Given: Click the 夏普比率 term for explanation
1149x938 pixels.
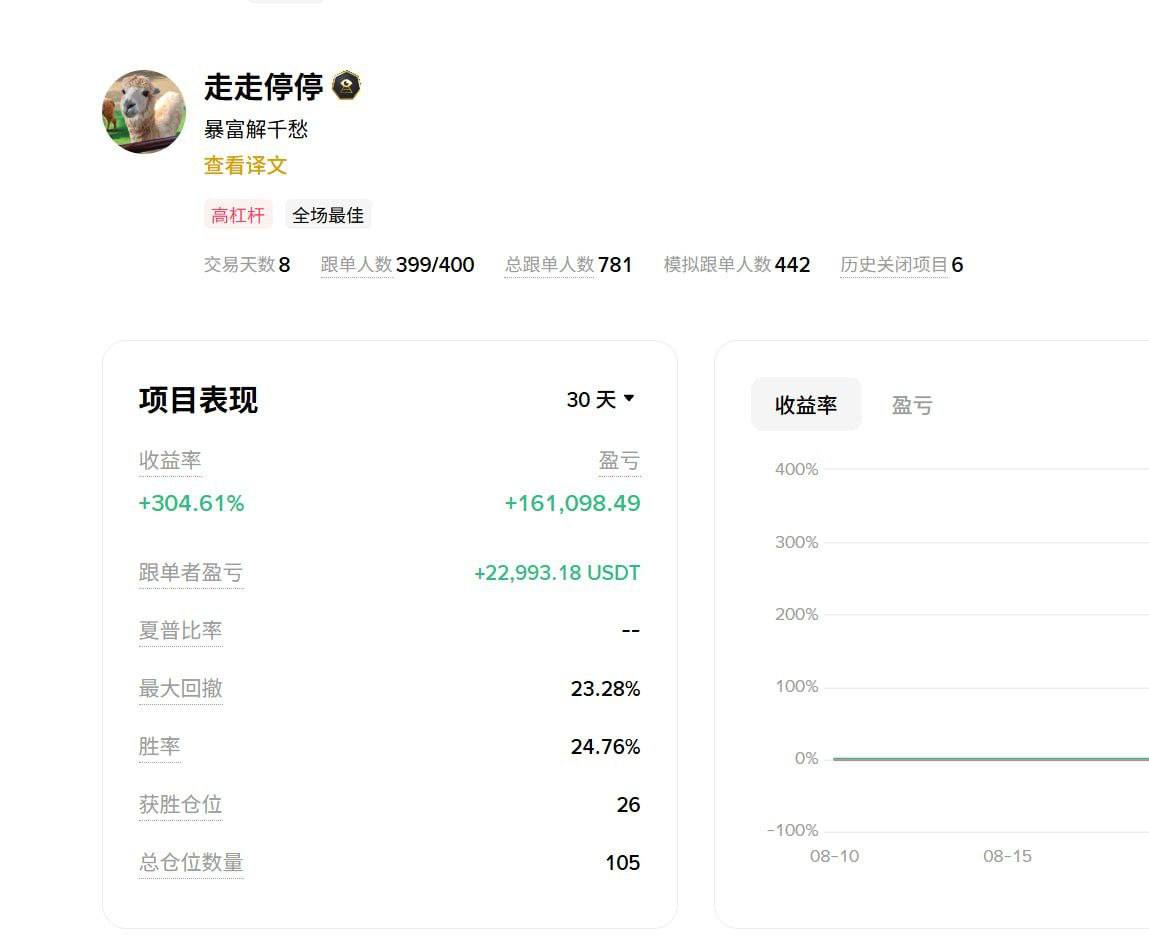Looking at the screenshot, I should pyautogui.click(x=181, y=630).
